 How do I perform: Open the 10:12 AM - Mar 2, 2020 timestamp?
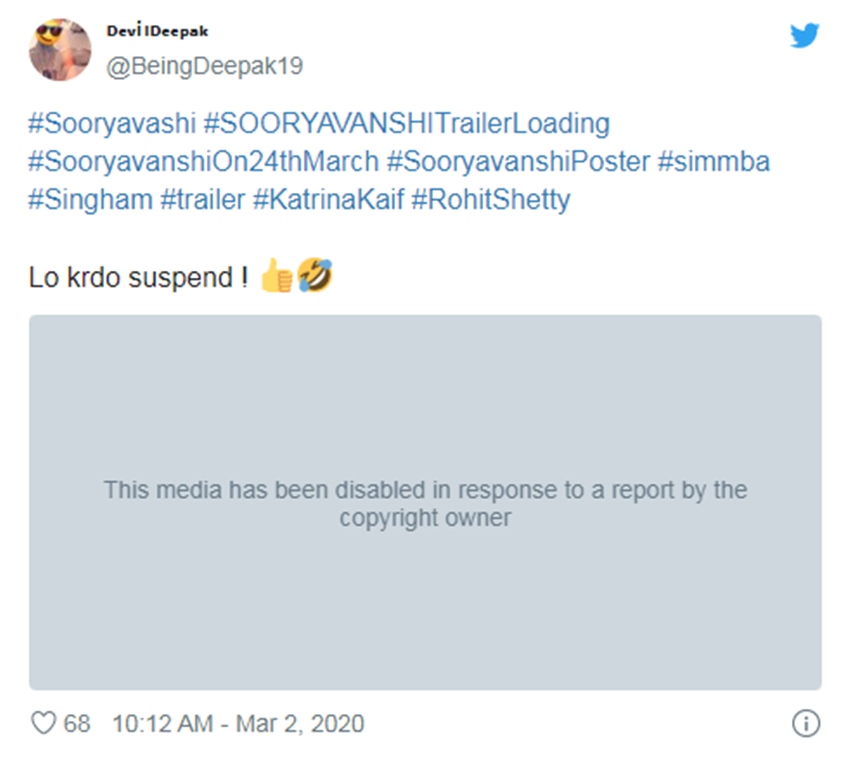(238, 723)
